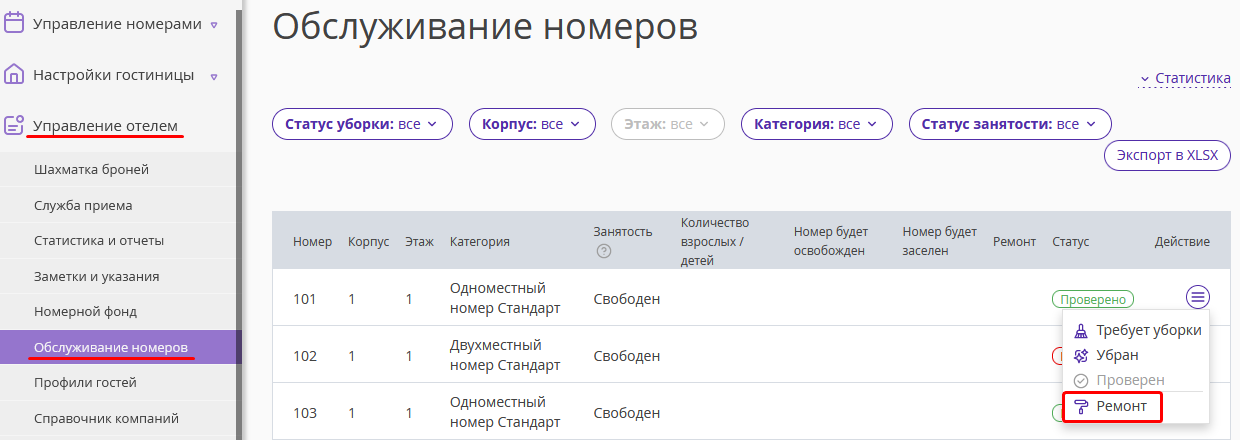This screenshot has height=440, width=1240.
Task: Click the Корпус column header
Action: [x=368, y=242]
